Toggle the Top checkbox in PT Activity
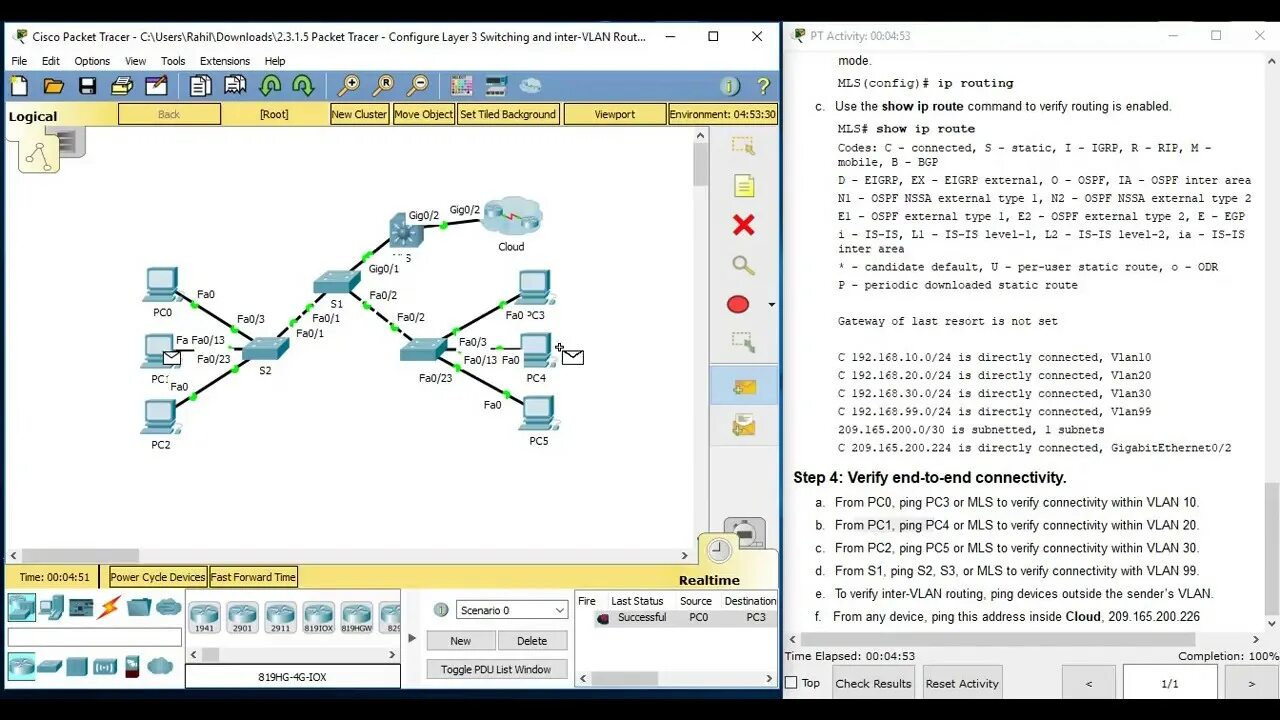The image size is (1280, 720). pos(791,683)
